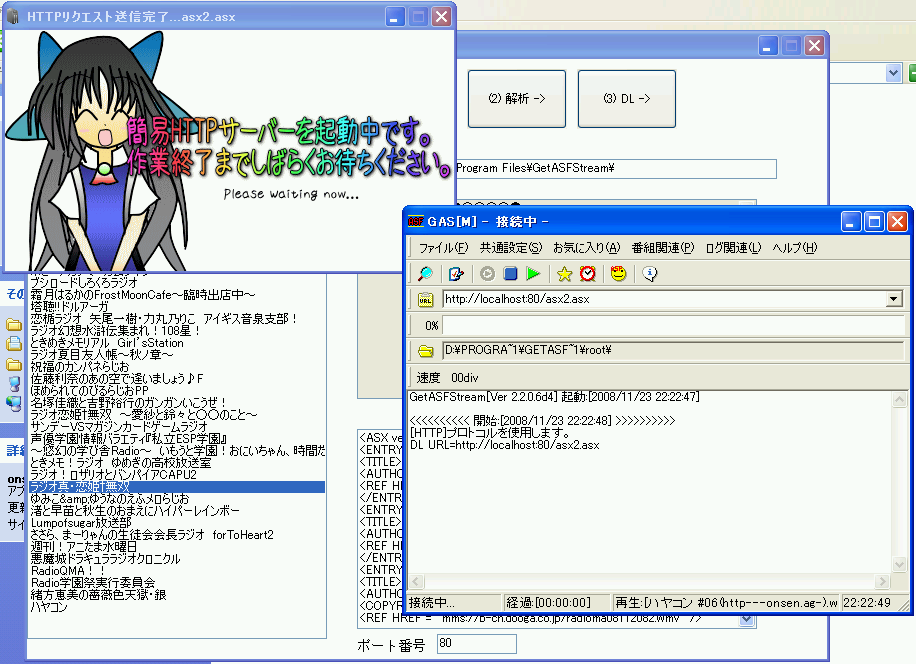Open お気に入り(A) menu
This screenshot has width=916, height=664.
(587, 248)
